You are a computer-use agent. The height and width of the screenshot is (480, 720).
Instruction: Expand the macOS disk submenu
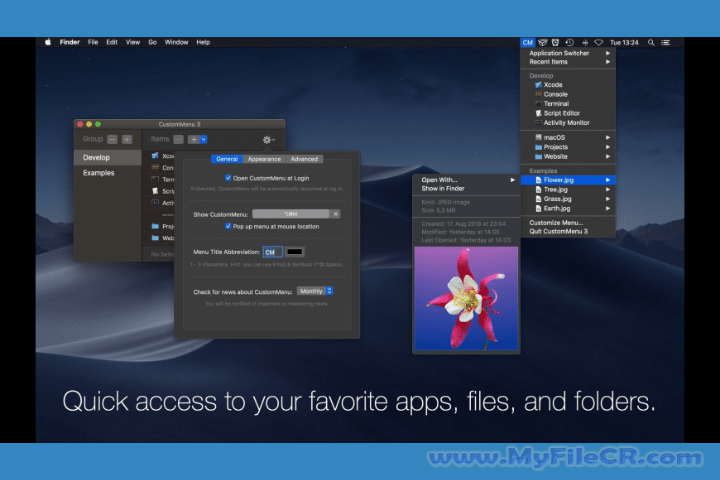[x=568, y=137]
